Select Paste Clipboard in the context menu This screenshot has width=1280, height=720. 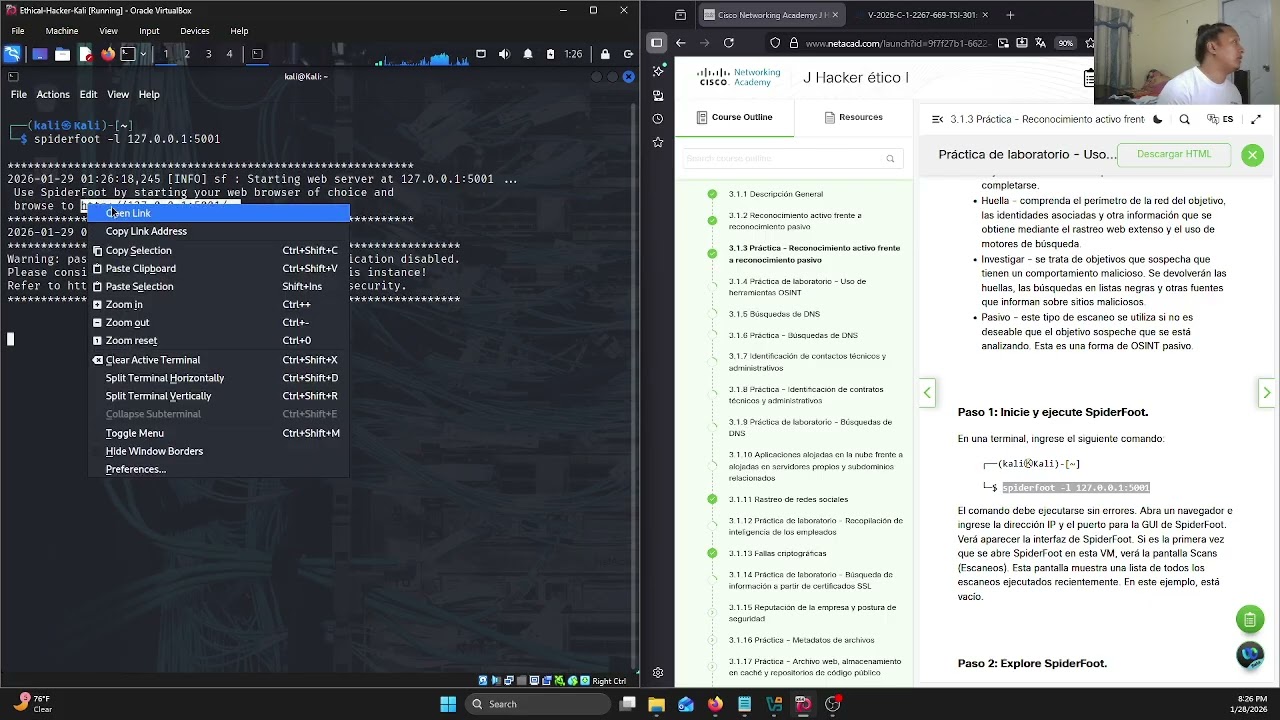point(219,268)
